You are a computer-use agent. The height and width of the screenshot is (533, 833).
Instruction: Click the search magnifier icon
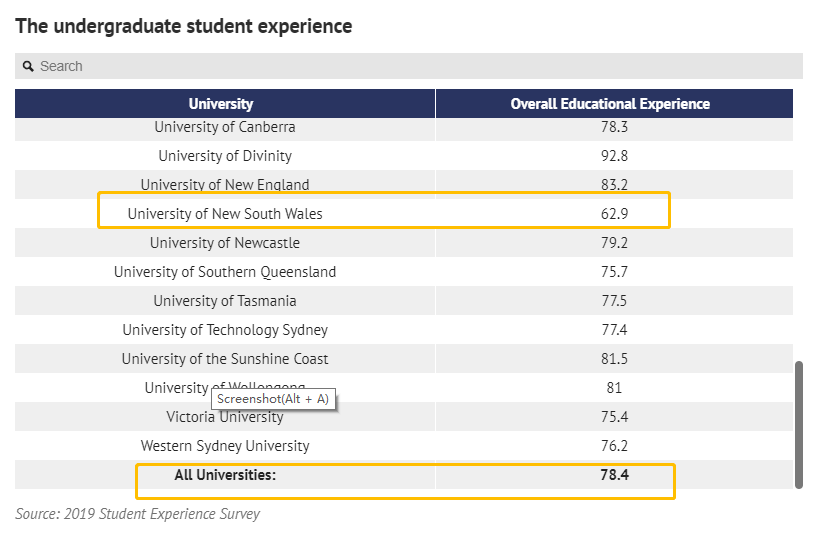tap(28, 66)
